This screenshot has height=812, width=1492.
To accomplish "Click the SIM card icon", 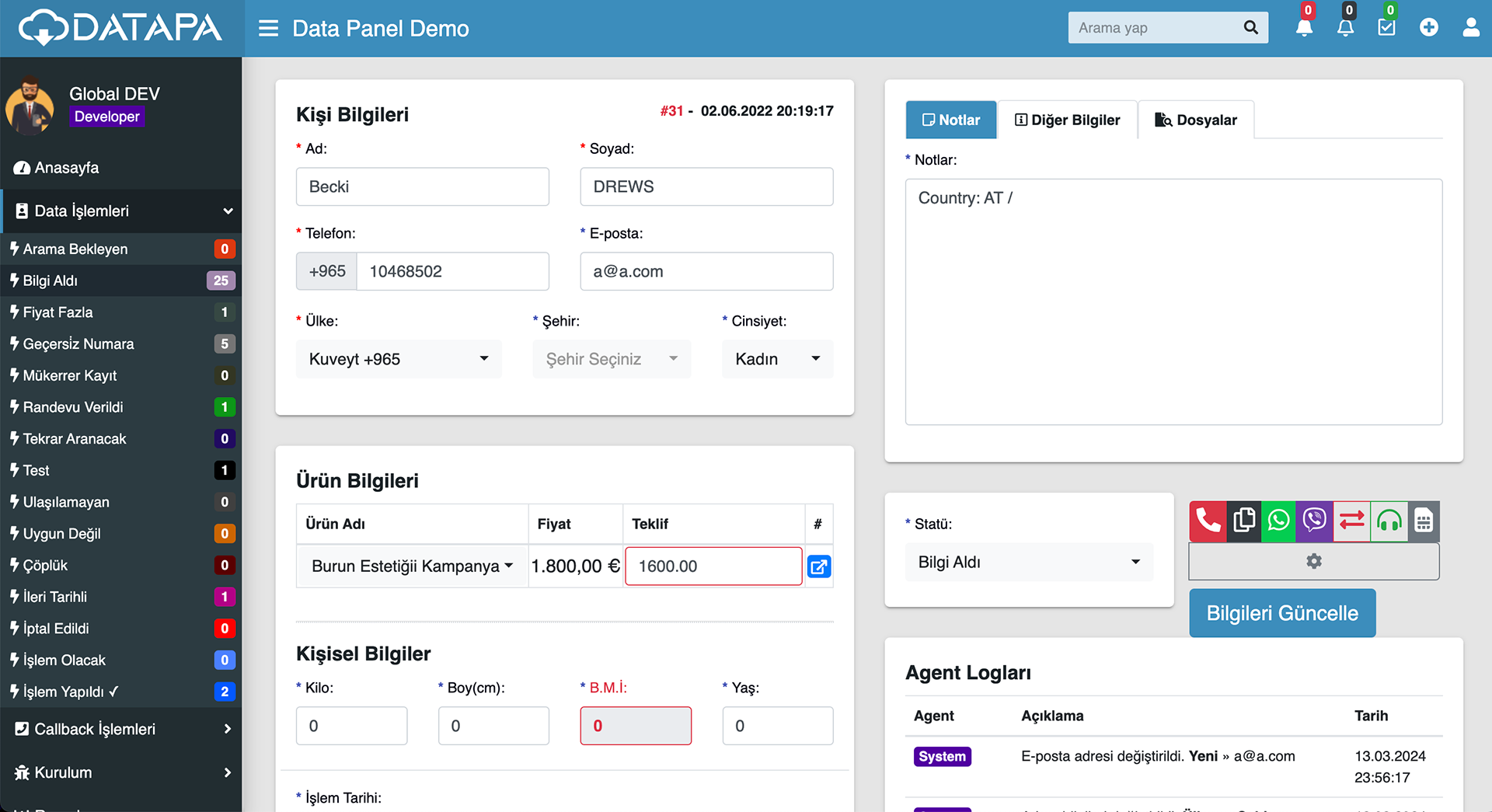I will (1424, 521).
